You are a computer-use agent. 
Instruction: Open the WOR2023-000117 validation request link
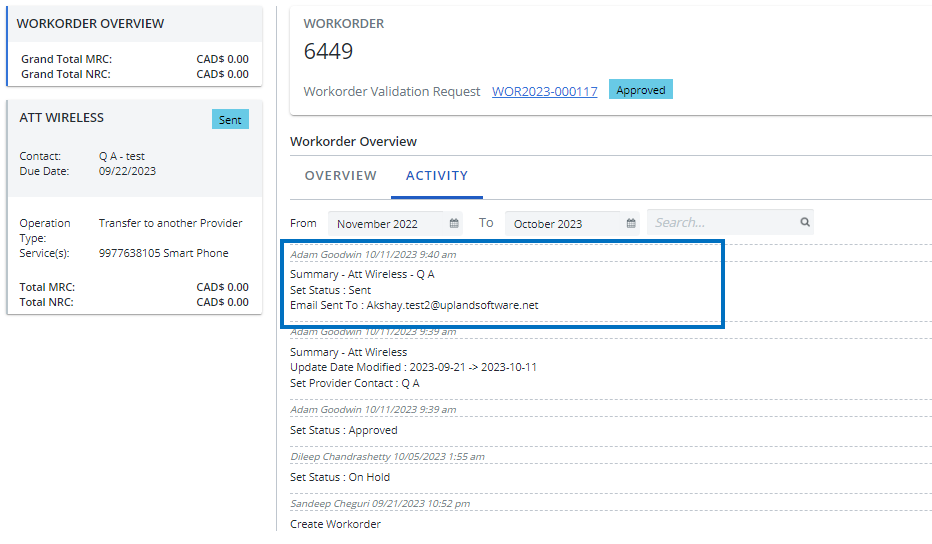544,91
